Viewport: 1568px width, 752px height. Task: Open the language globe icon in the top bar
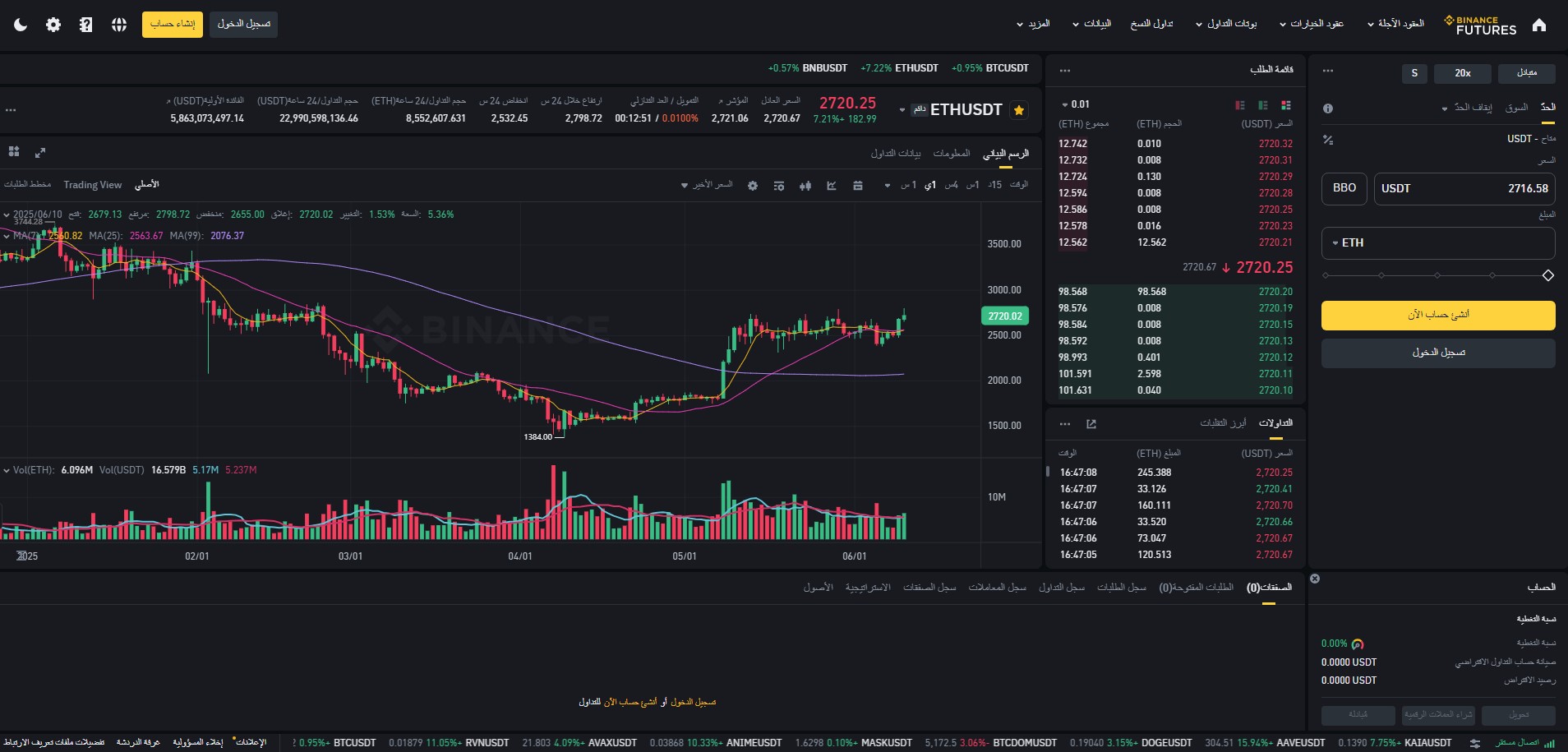tap(118, 24)
